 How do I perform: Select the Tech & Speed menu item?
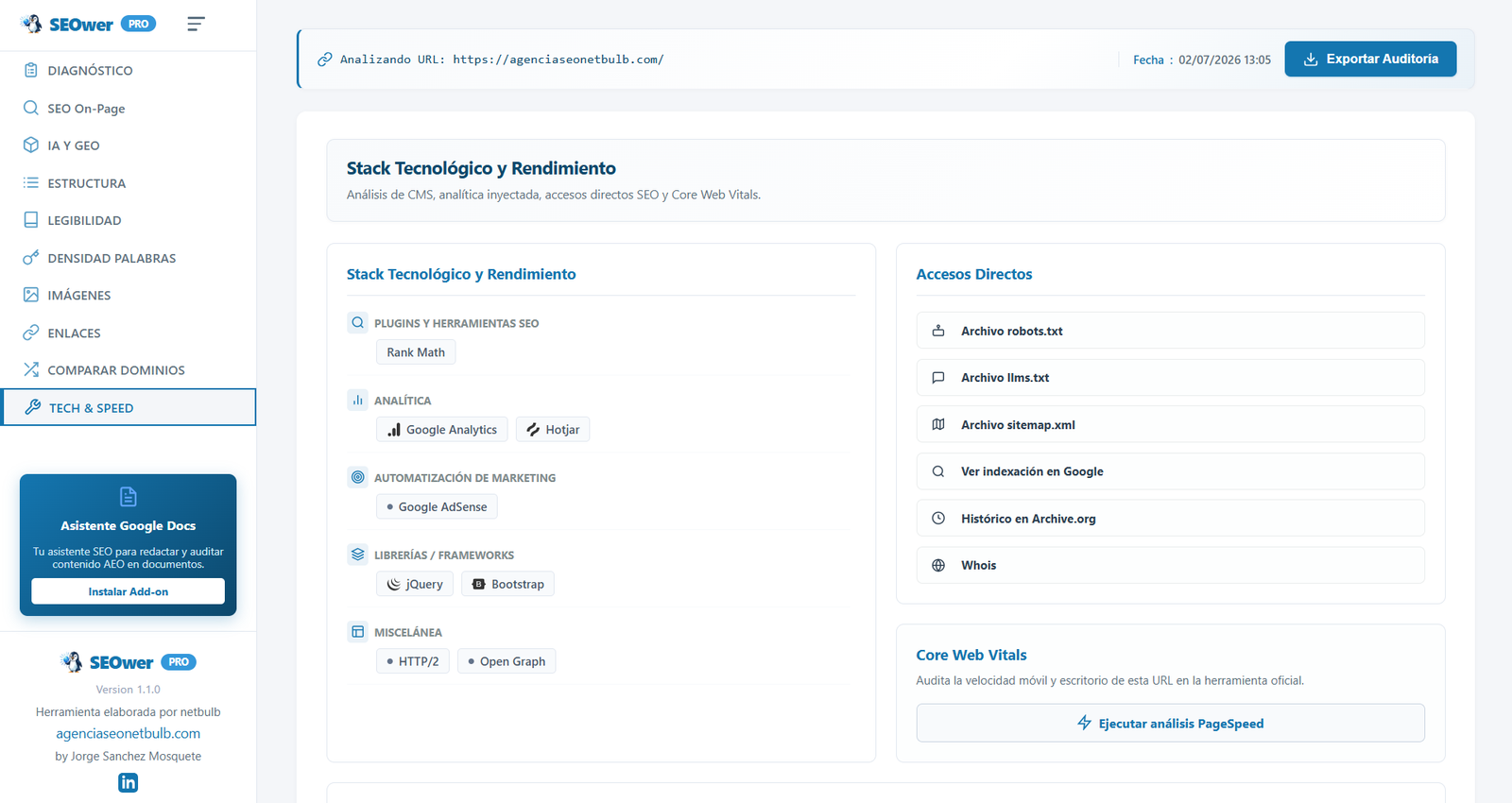[x=128, y=407]
